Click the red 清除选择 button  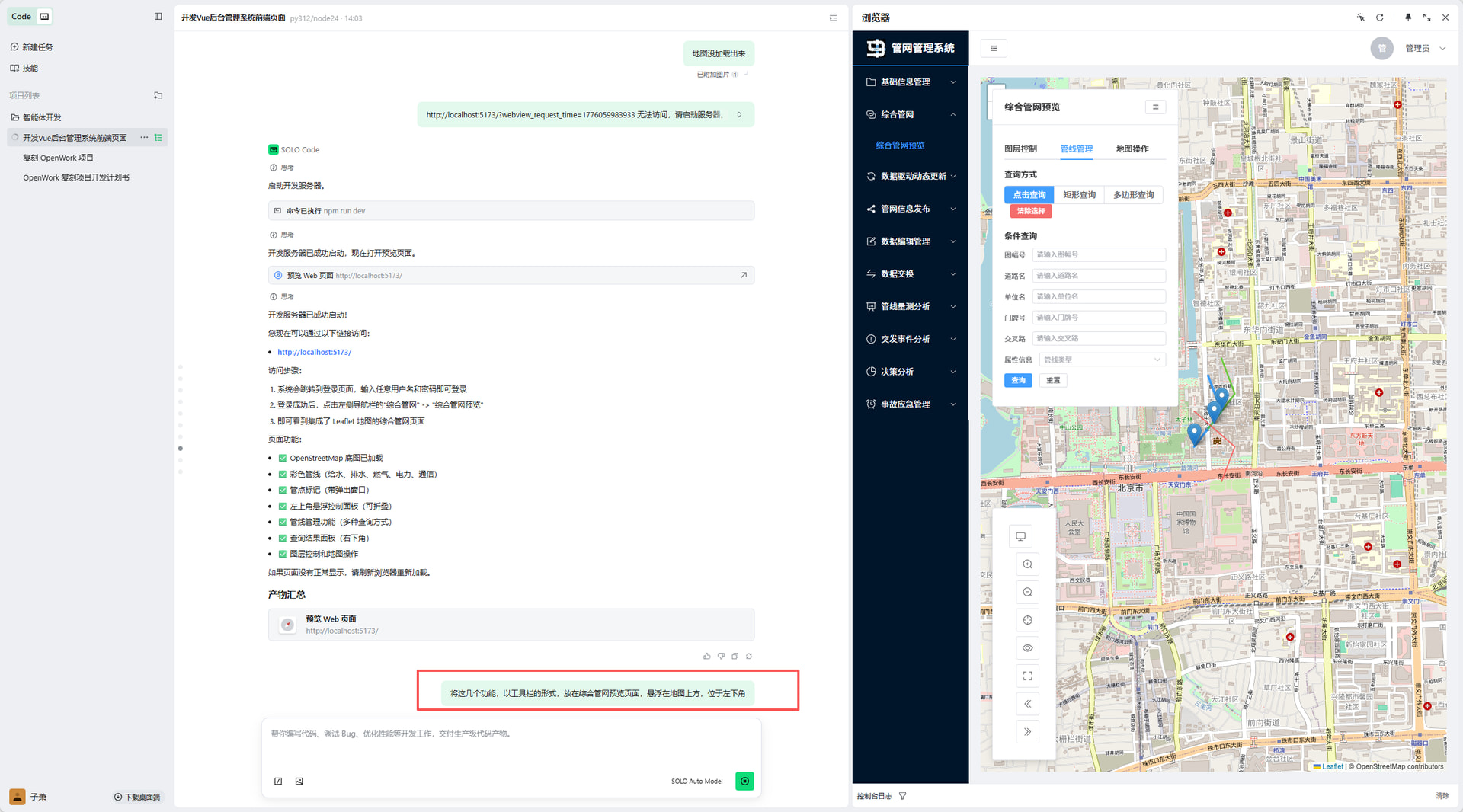click(x=1030, y=211)
